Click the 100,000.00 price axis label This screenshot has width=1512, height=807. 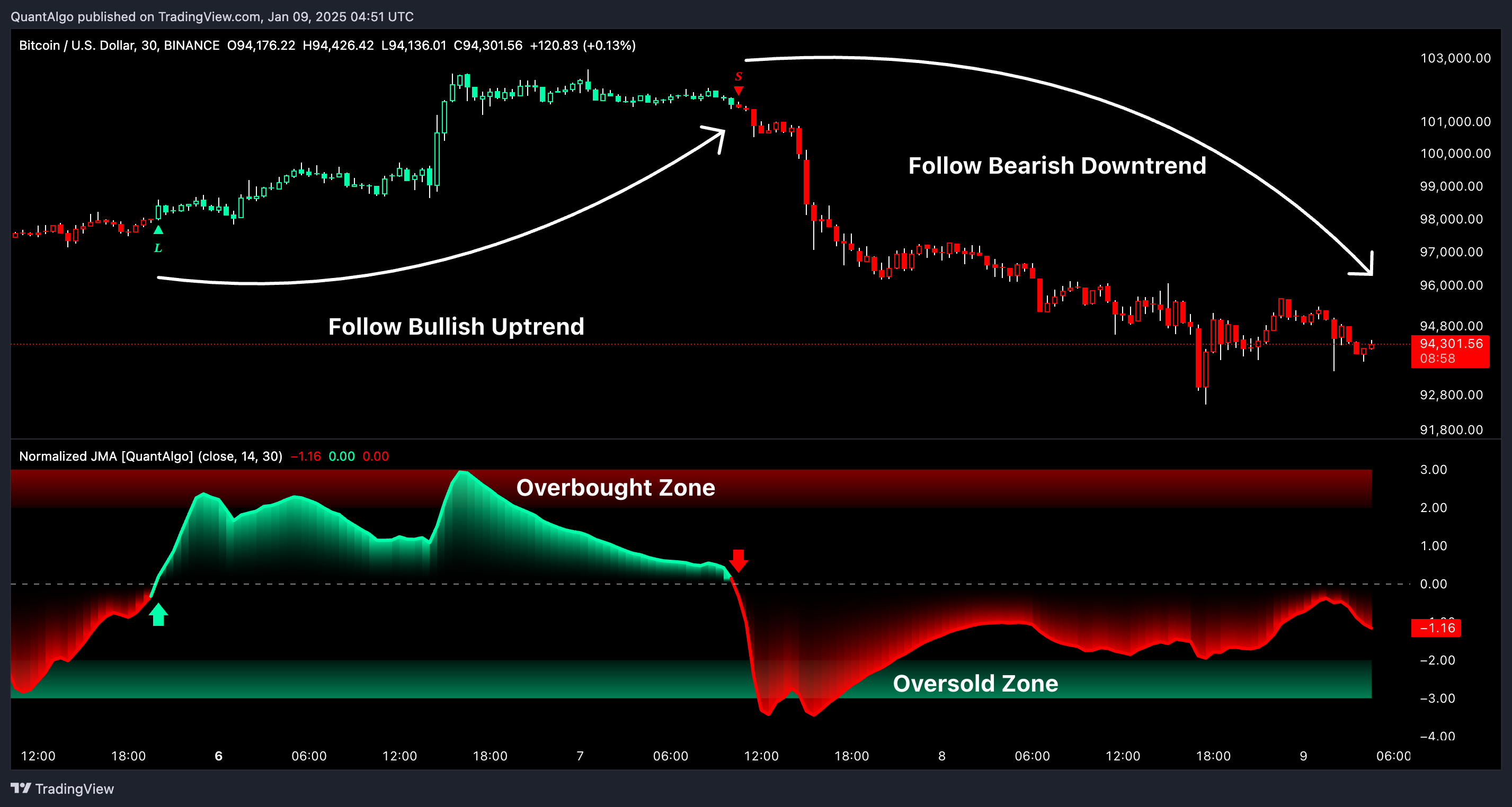(1455, 153)
